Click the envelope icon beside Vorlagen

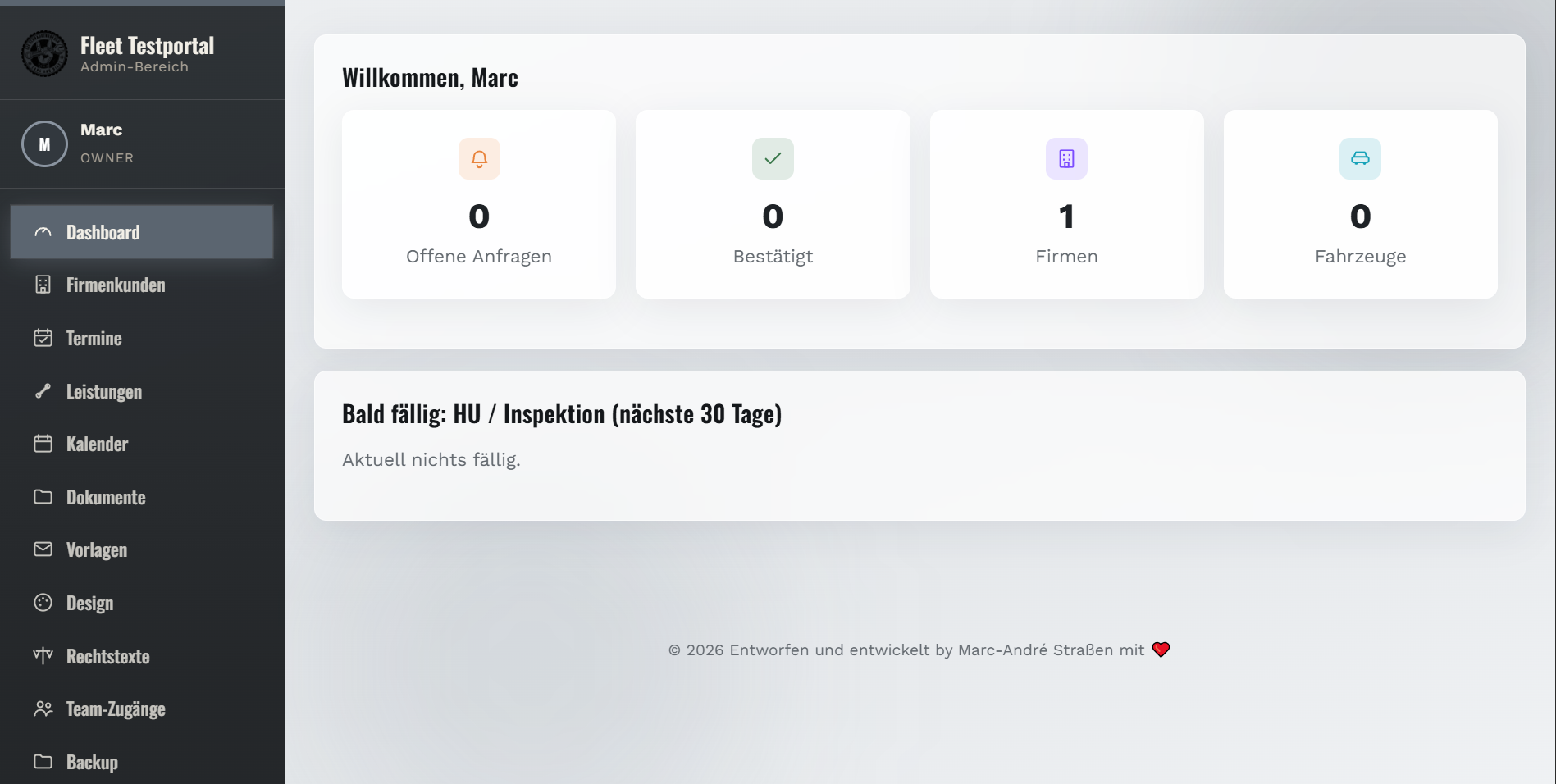[x=43, y=549]
